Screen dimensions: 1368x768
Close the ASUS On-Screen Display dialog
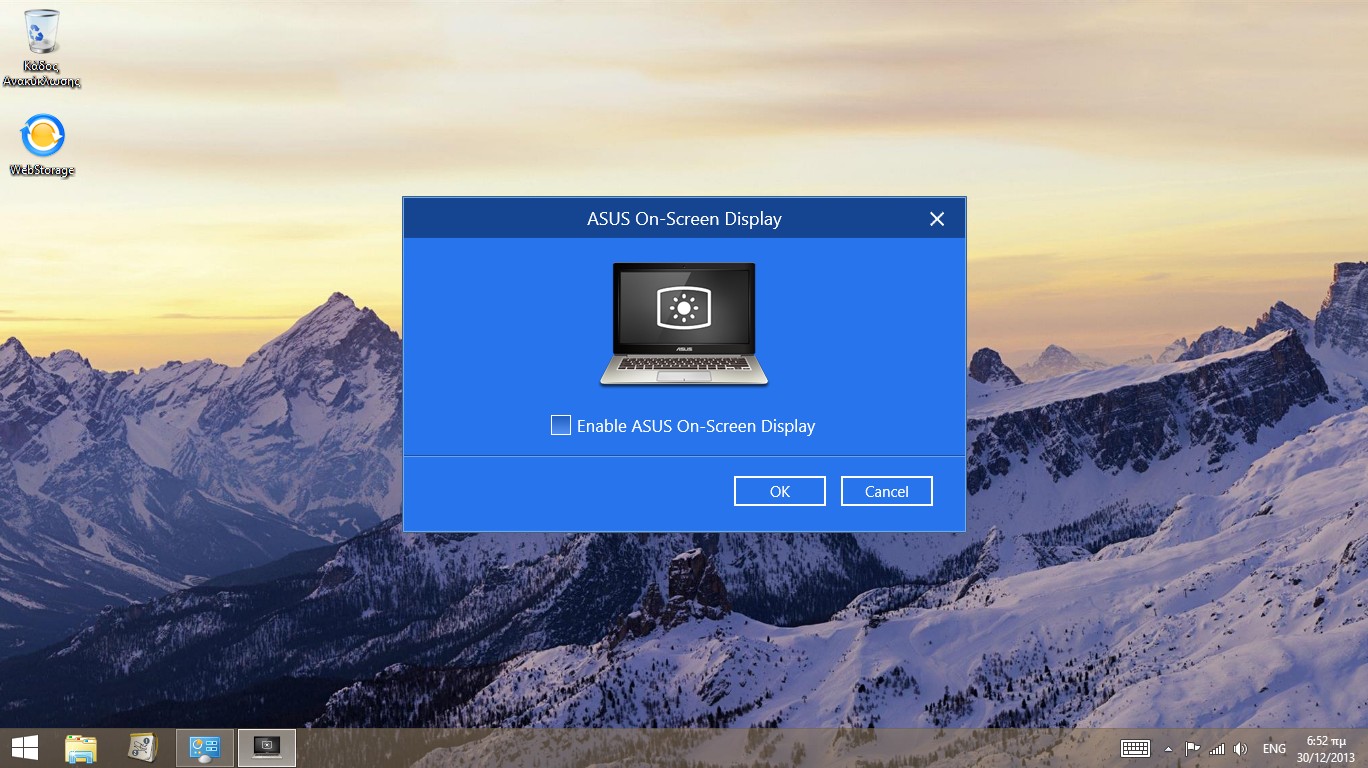click(x=937, y=219)
